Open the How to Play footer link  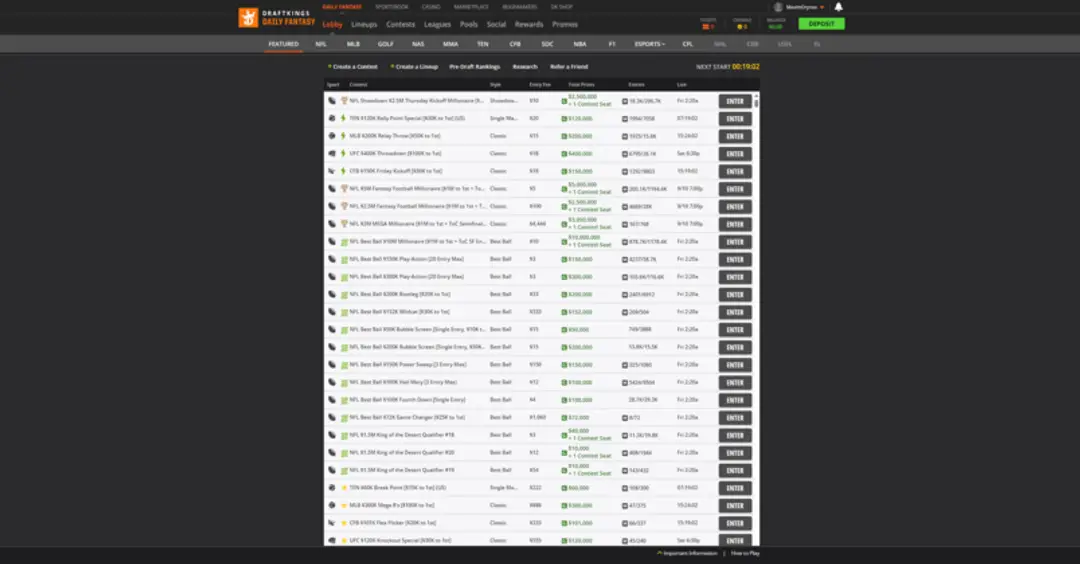(x=745, y=553)
